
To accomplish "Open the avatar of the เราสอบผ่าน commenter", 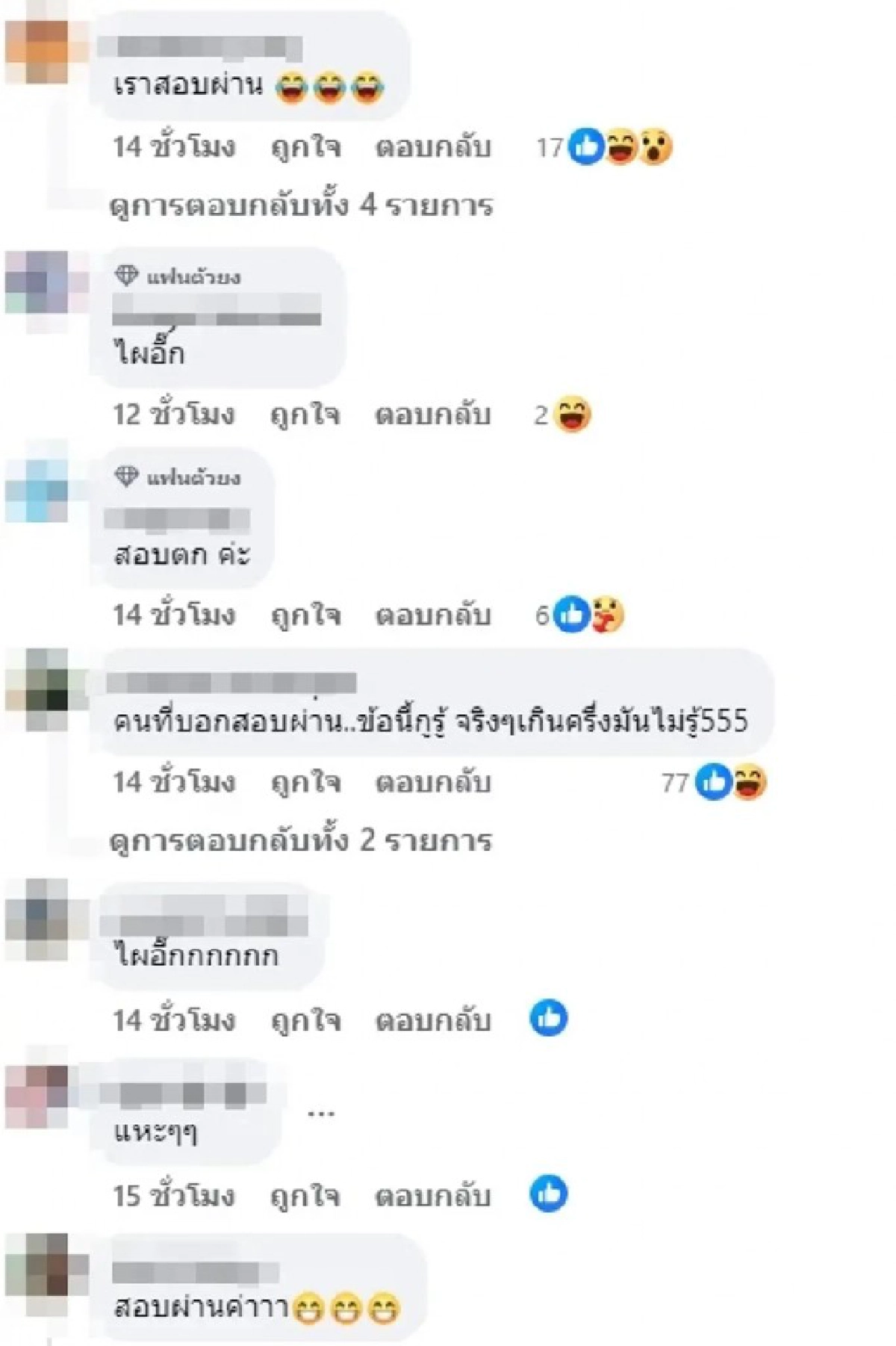I will (x=37, y=51).
